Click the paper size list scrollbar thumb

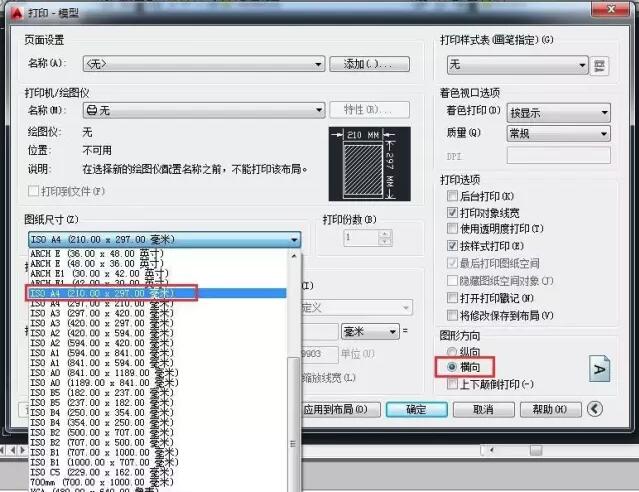click(x=293, y=424)
